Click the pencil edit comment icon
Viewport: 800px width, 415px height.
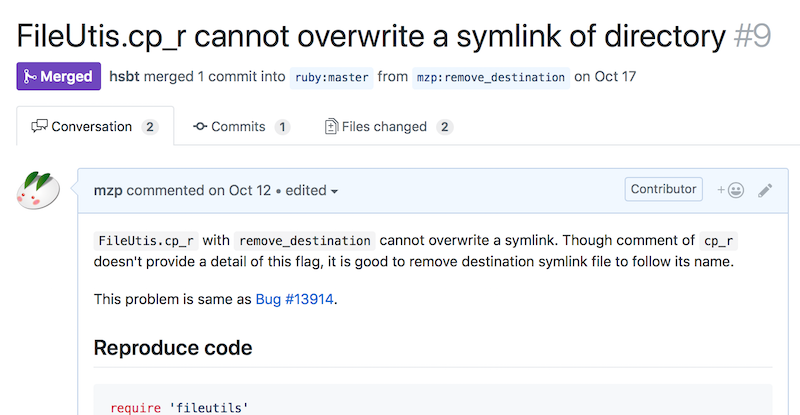[765, 190]
